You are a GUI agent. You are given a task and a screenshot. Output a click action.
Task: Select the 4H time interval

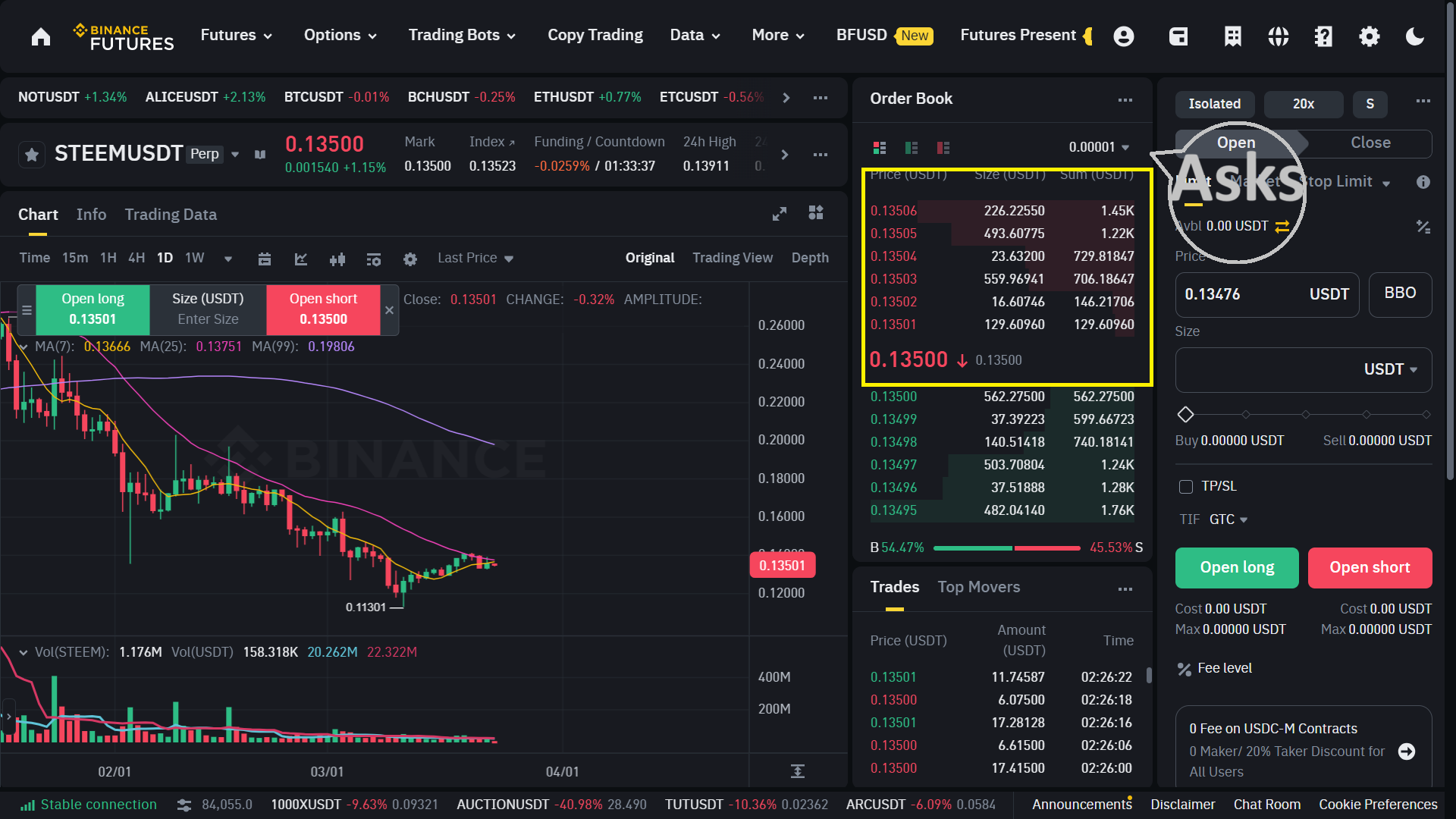click(136, 258)
